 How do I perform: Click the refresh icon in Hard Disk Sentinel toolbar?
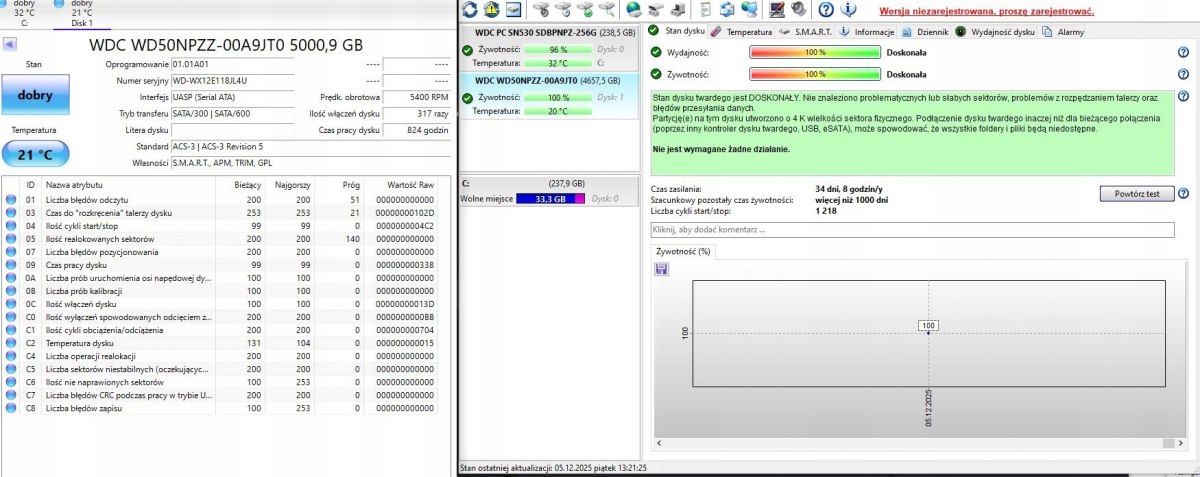pyautogui.click(x=470, y=10)
